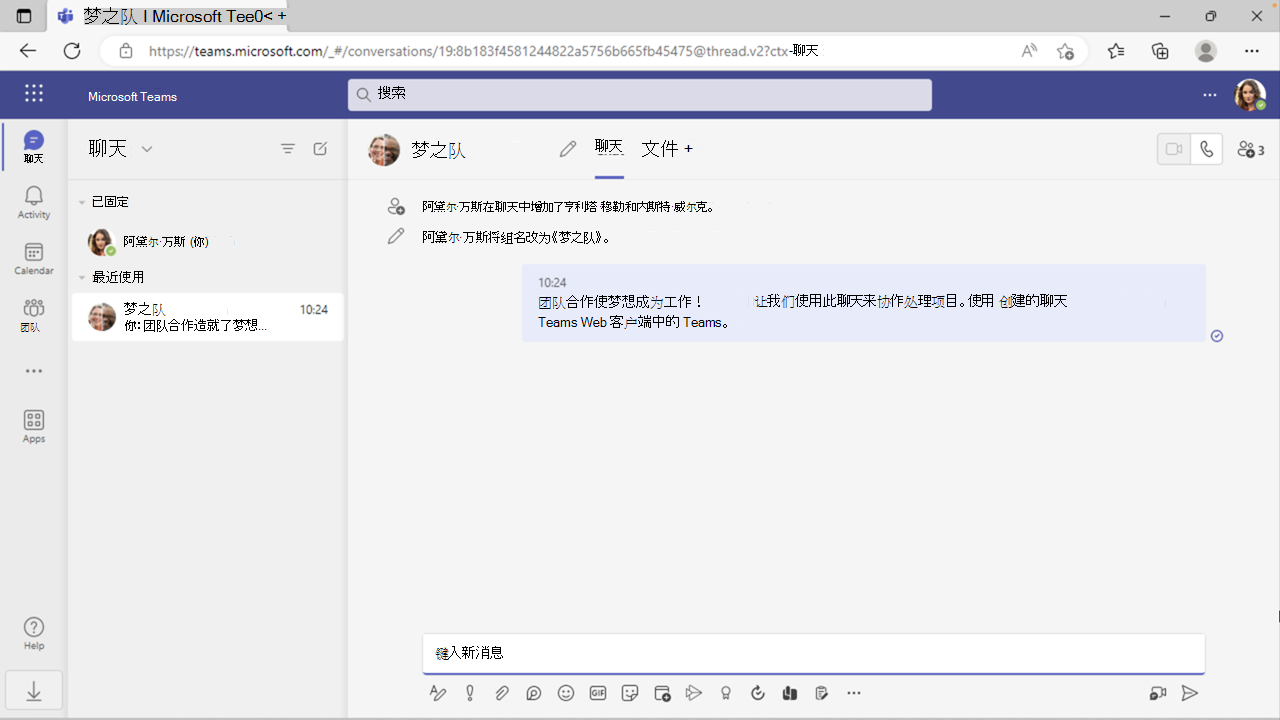
Task: Open the Read aloud icon in the address bar
Action: coord(1029,51)
